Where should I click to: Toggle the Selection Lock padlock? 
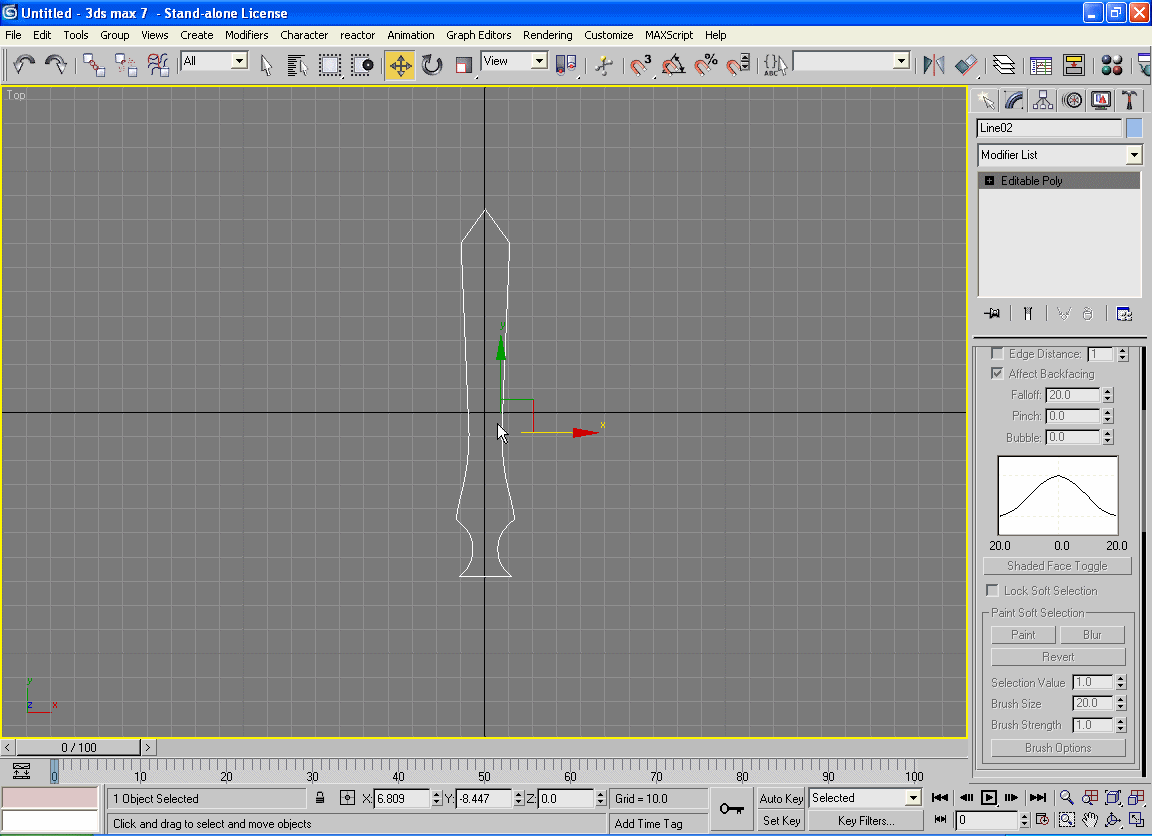coord(320,798)
